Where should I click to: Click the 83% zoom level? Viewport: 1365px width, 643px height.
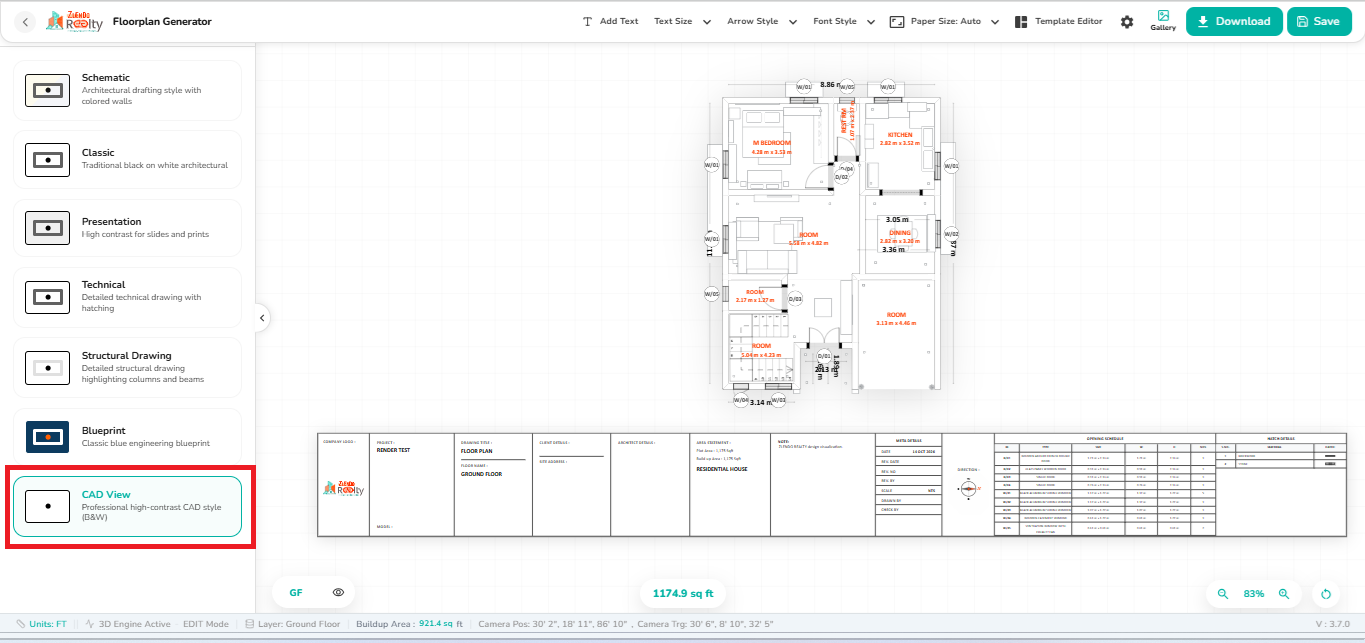tap(1253, 594)
